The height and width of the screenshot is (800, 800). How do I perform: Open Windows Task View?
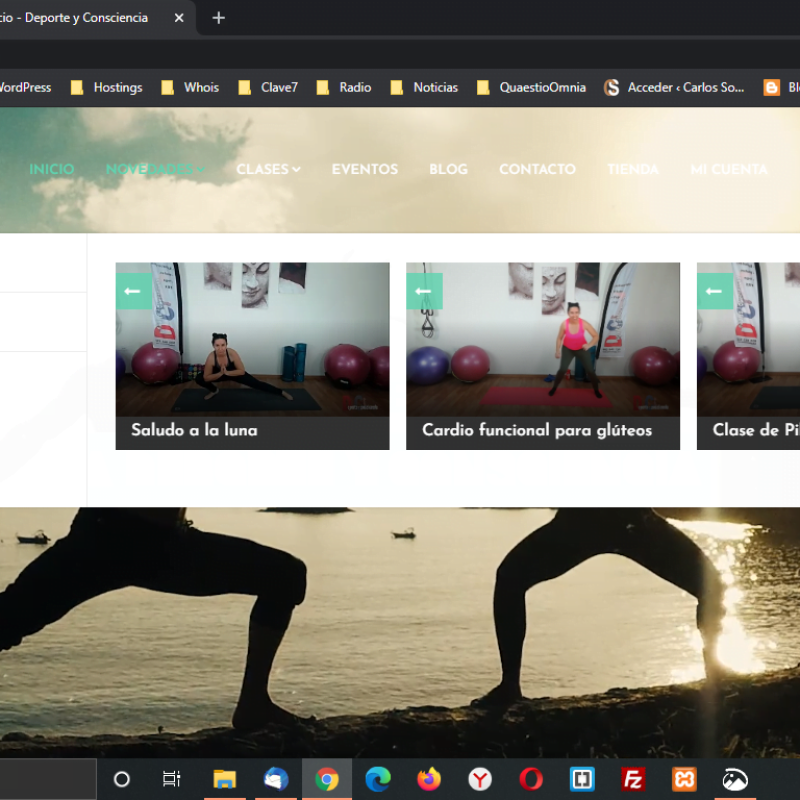click(172, 779)
